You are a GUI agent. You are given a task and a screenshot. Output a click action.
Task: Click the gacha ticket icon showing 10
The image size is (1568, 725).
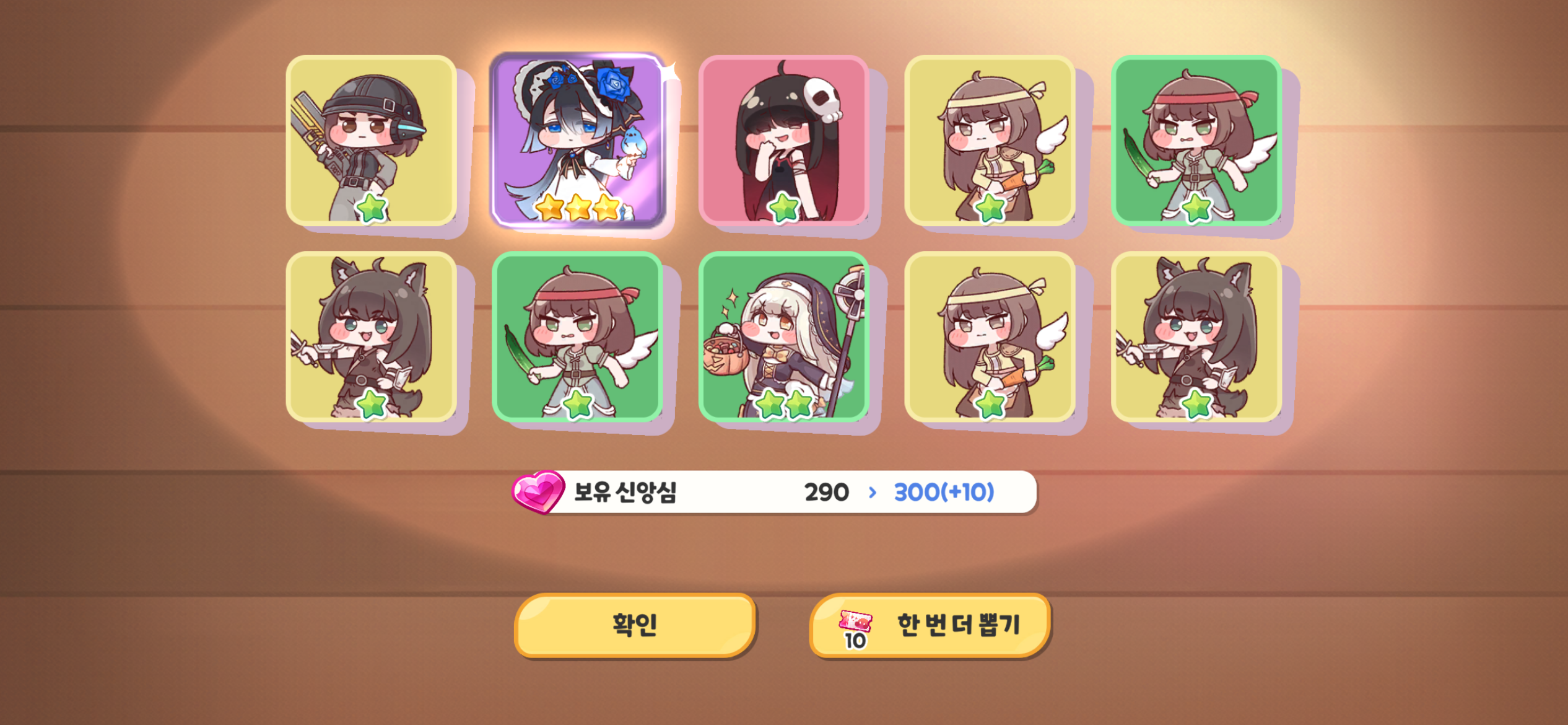coord(856,628)
